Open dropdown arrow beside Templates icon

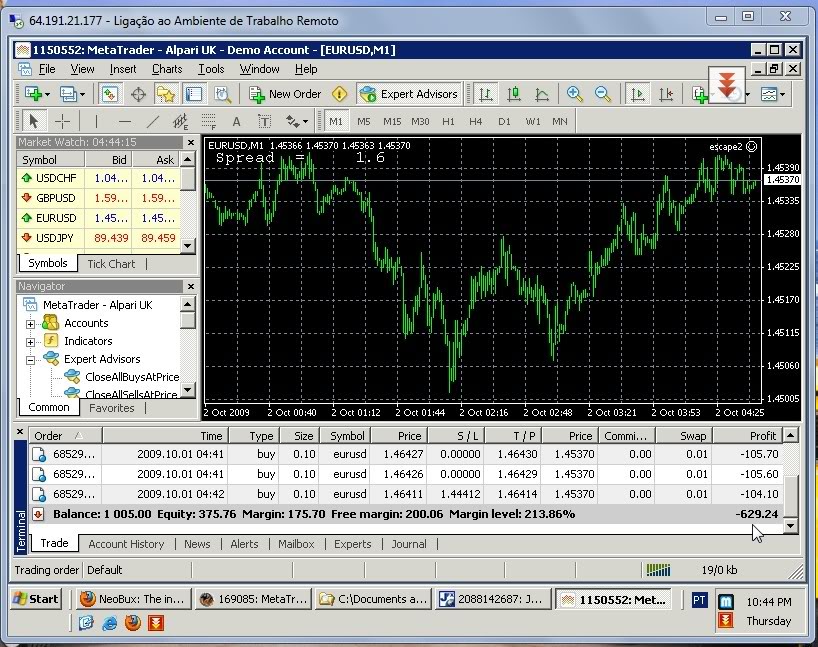click(x=783, y=94)
